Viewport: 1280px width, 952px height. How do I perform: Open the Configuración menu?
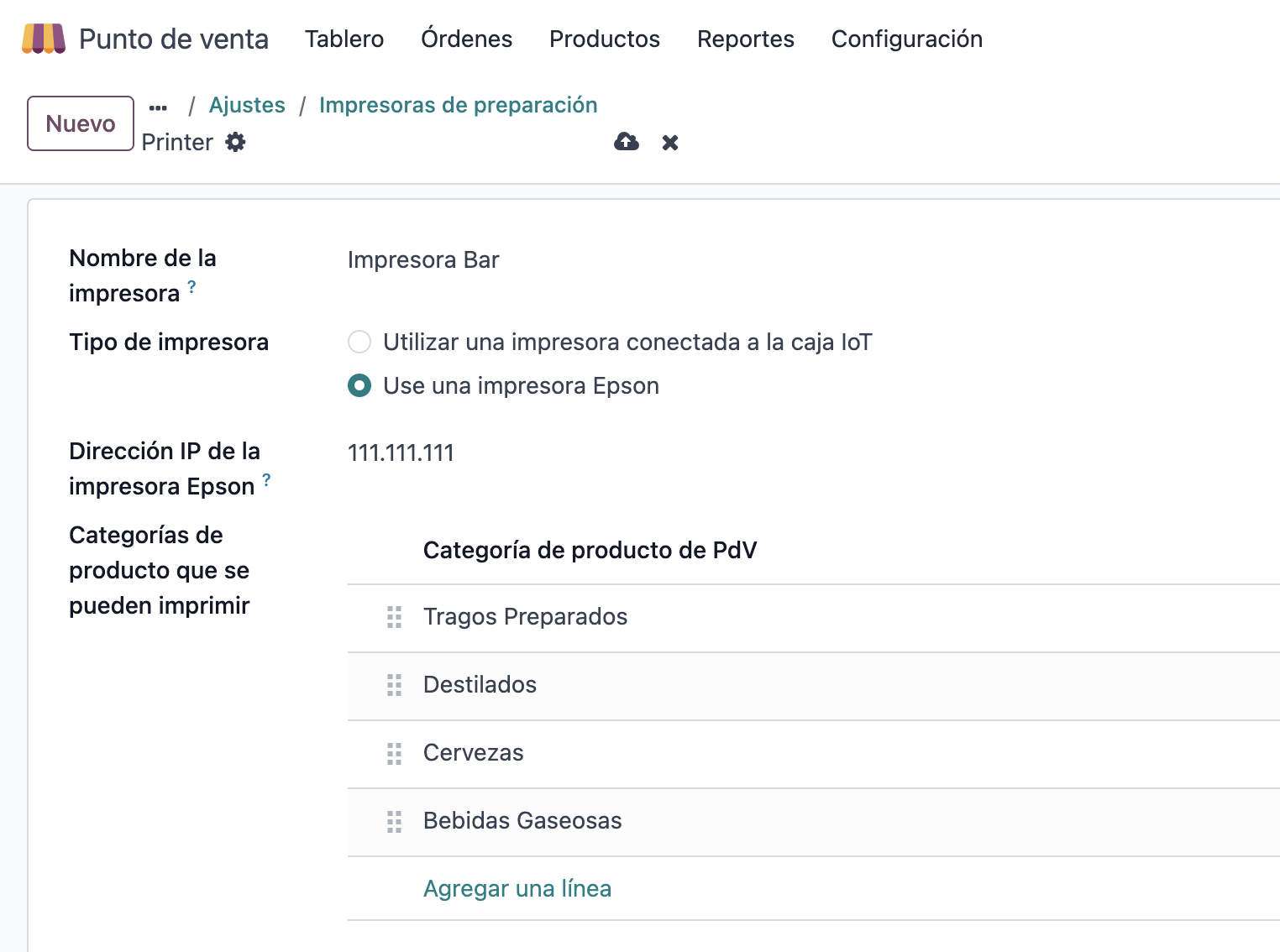coord(906,39)
